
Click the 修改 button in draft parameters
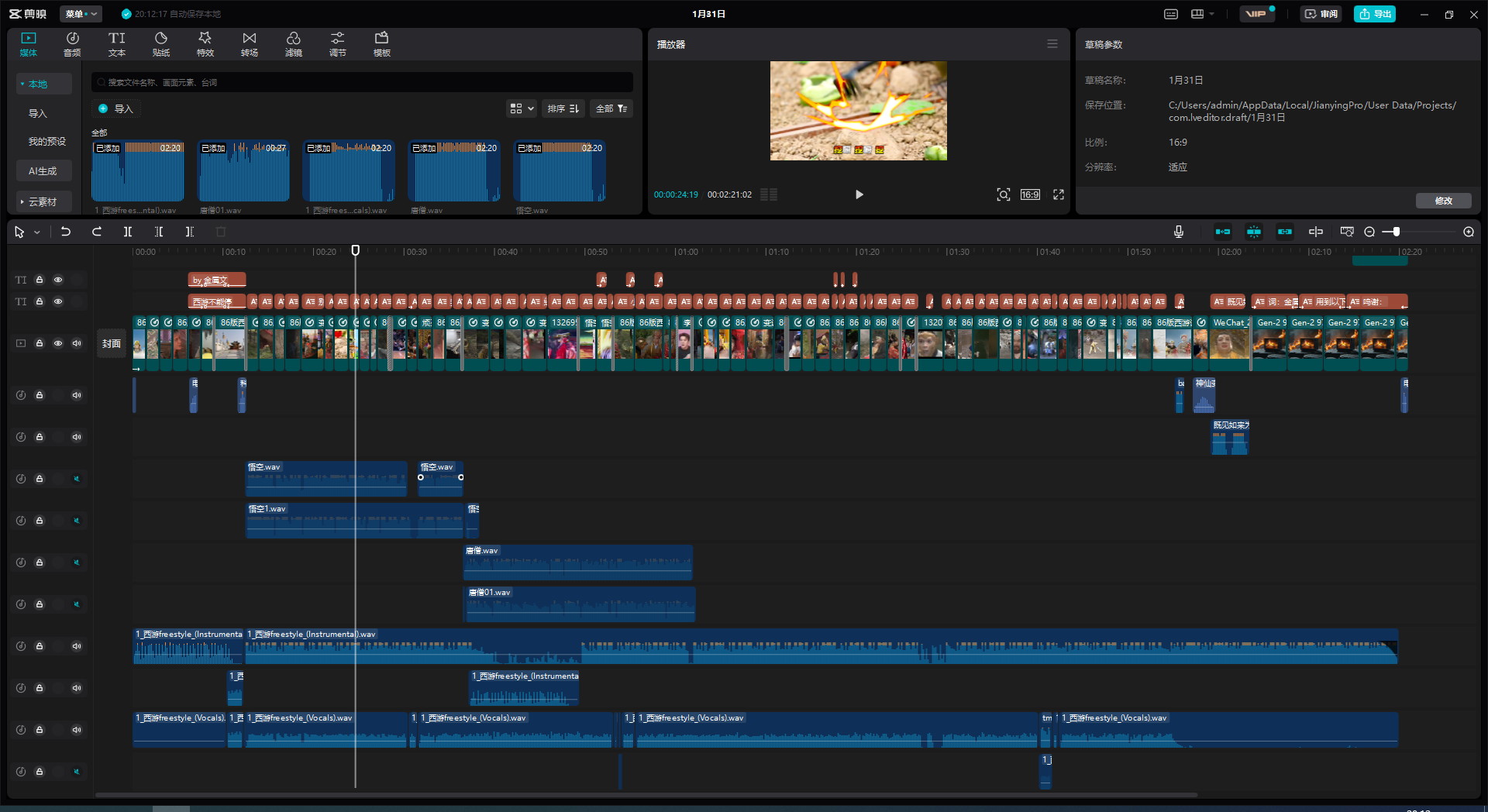coord(1443,201)
